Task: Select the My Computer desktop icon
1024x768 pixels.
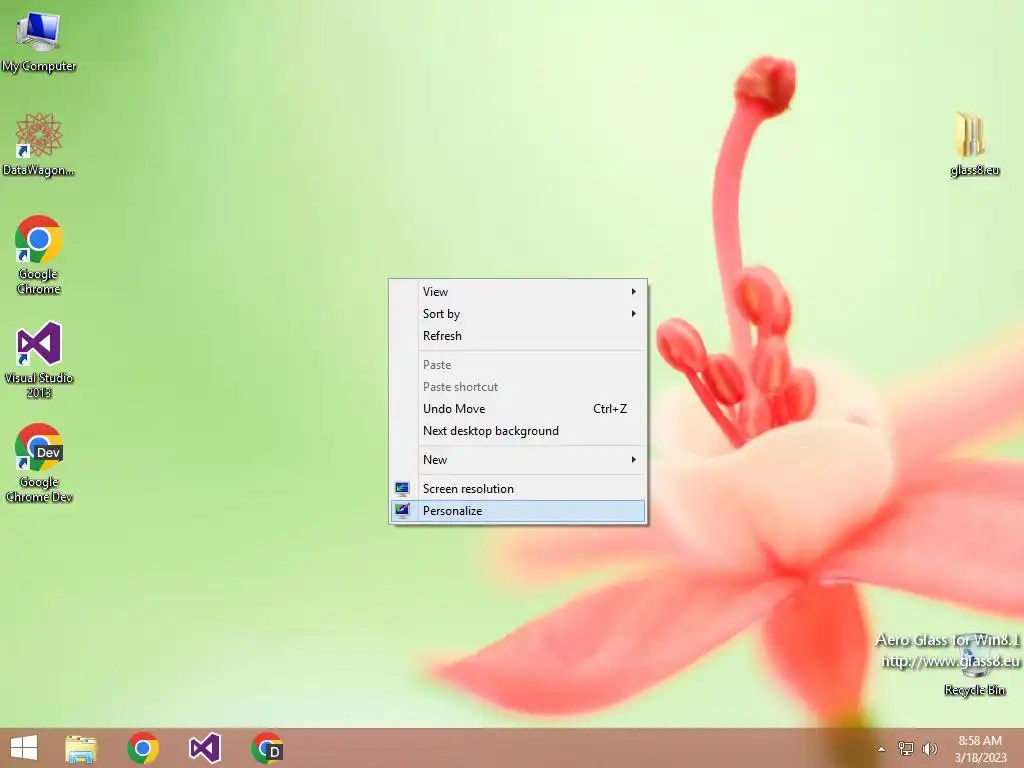Action: 39,42
